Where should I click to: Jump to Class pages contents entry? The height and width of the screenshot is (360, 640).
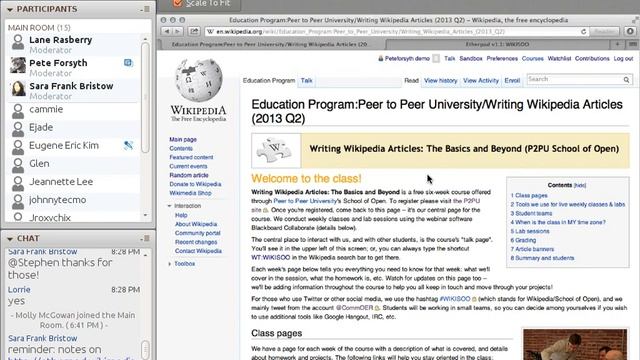529,196
